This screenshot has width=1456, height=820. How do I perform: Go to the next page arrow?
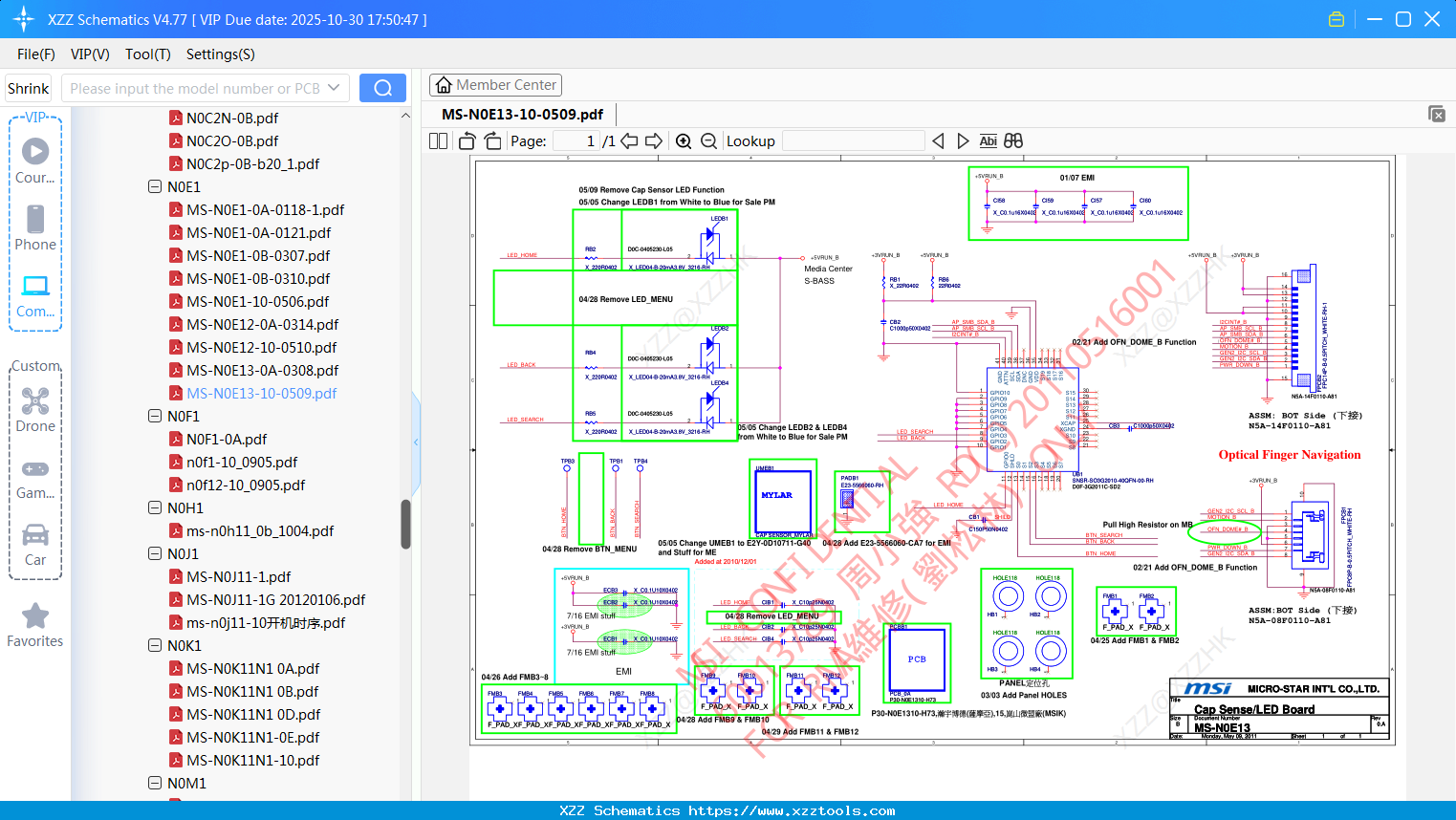pos(654,141)
